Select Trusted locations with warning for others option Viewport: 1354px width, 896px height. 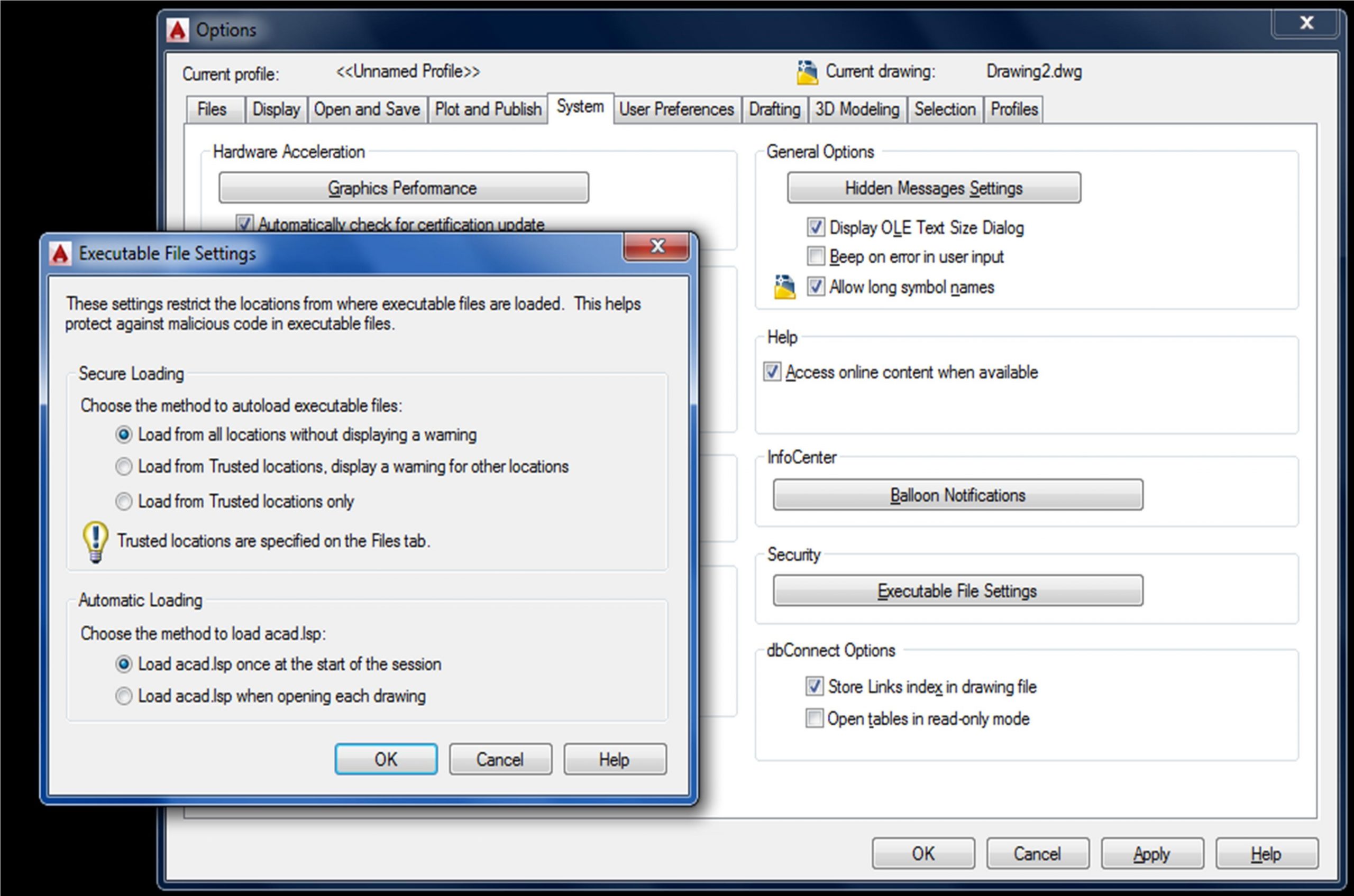click(x=124, y=467)
